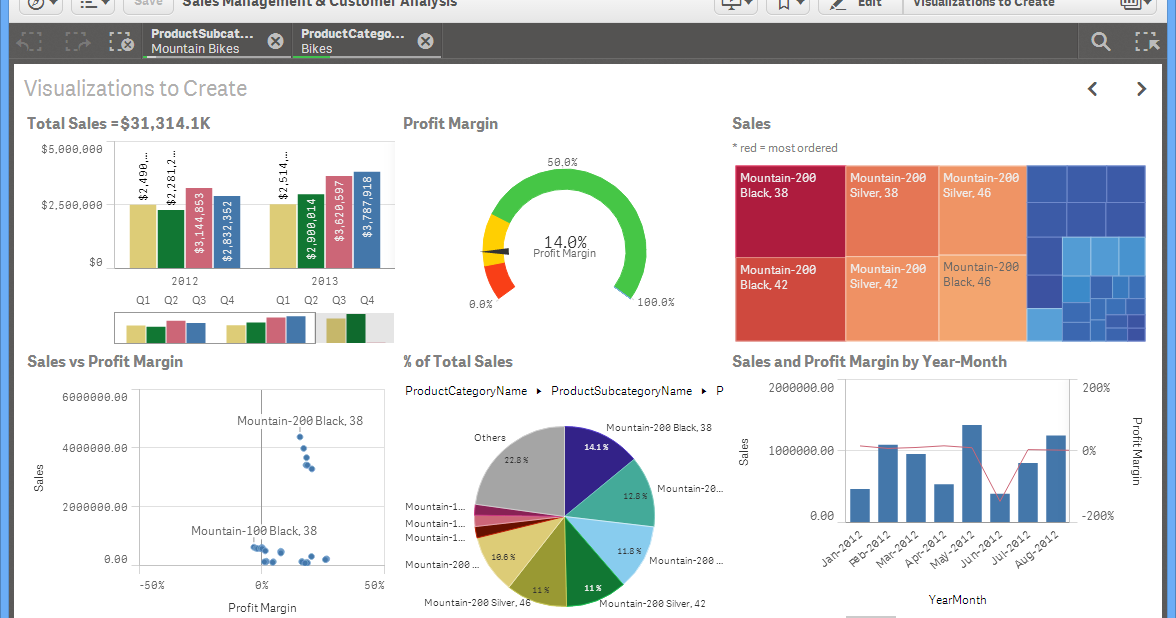Open the dropdown beside the bookmark icon
The image size is (1176, 618).
797,5
